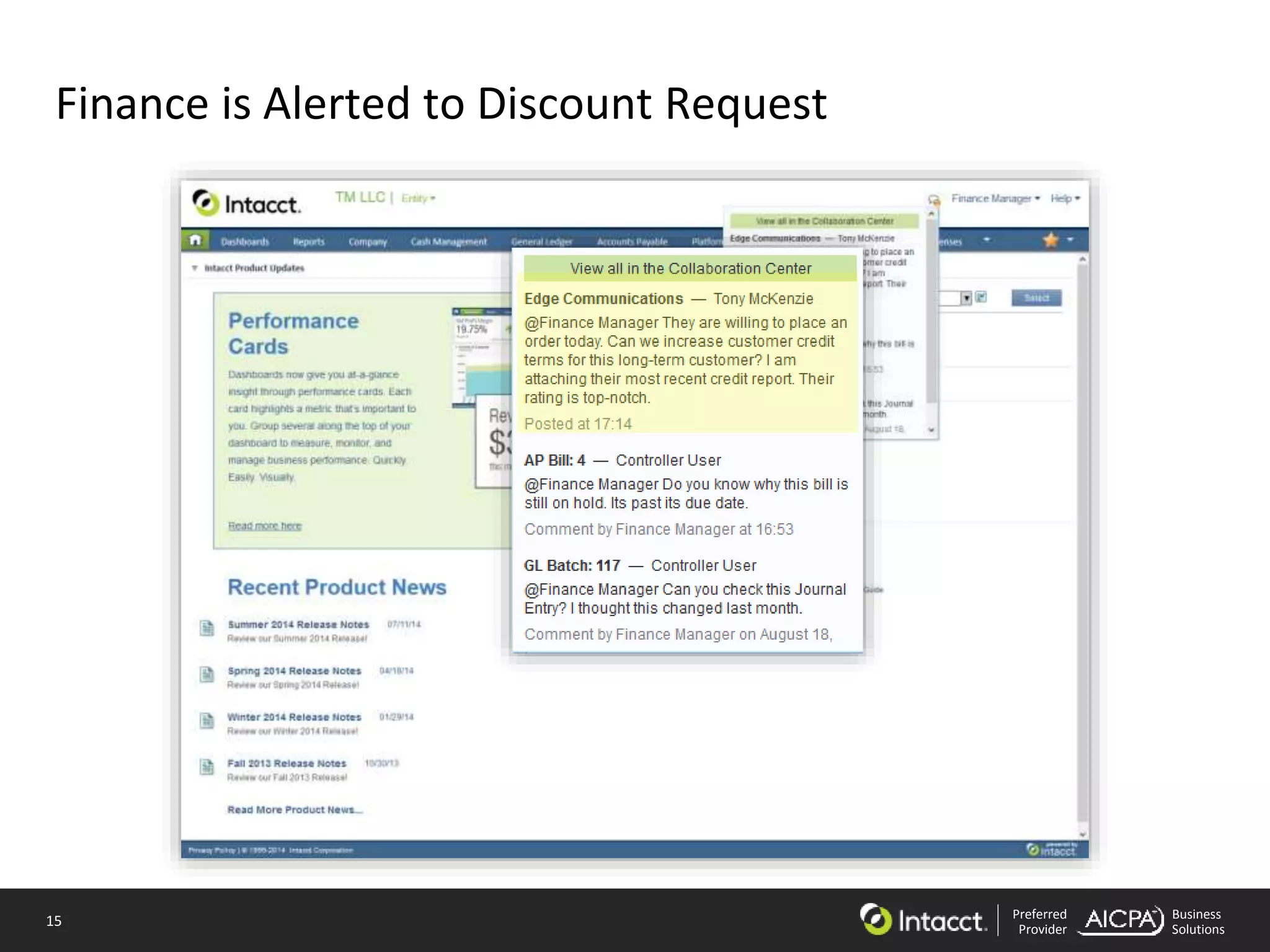Click the main page scrollbar up arrow

tap(1083, 258)
